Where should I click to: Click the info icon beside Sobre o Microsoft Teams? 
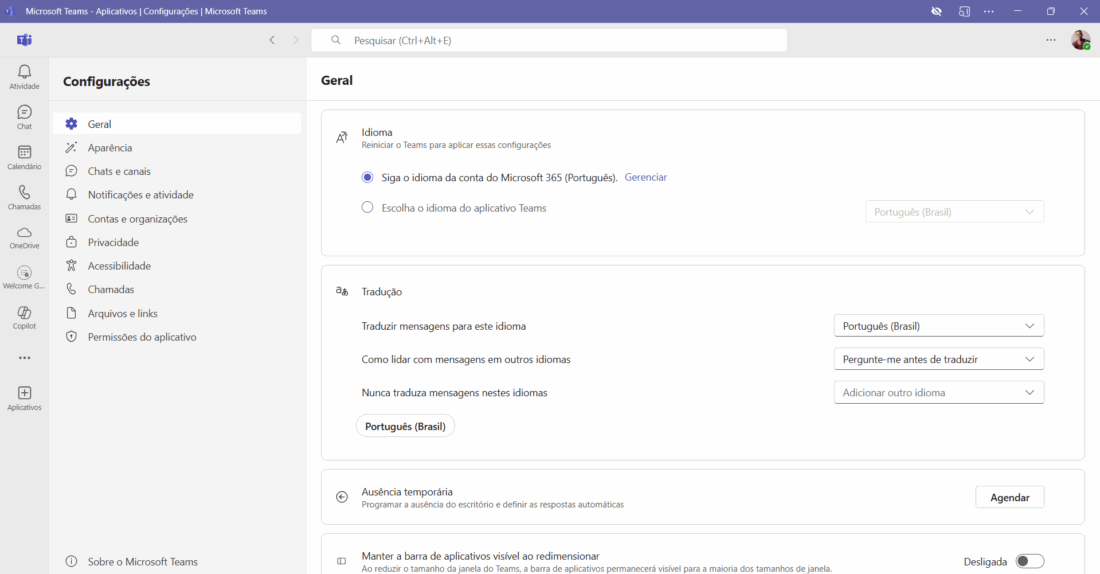coord(72,561)
